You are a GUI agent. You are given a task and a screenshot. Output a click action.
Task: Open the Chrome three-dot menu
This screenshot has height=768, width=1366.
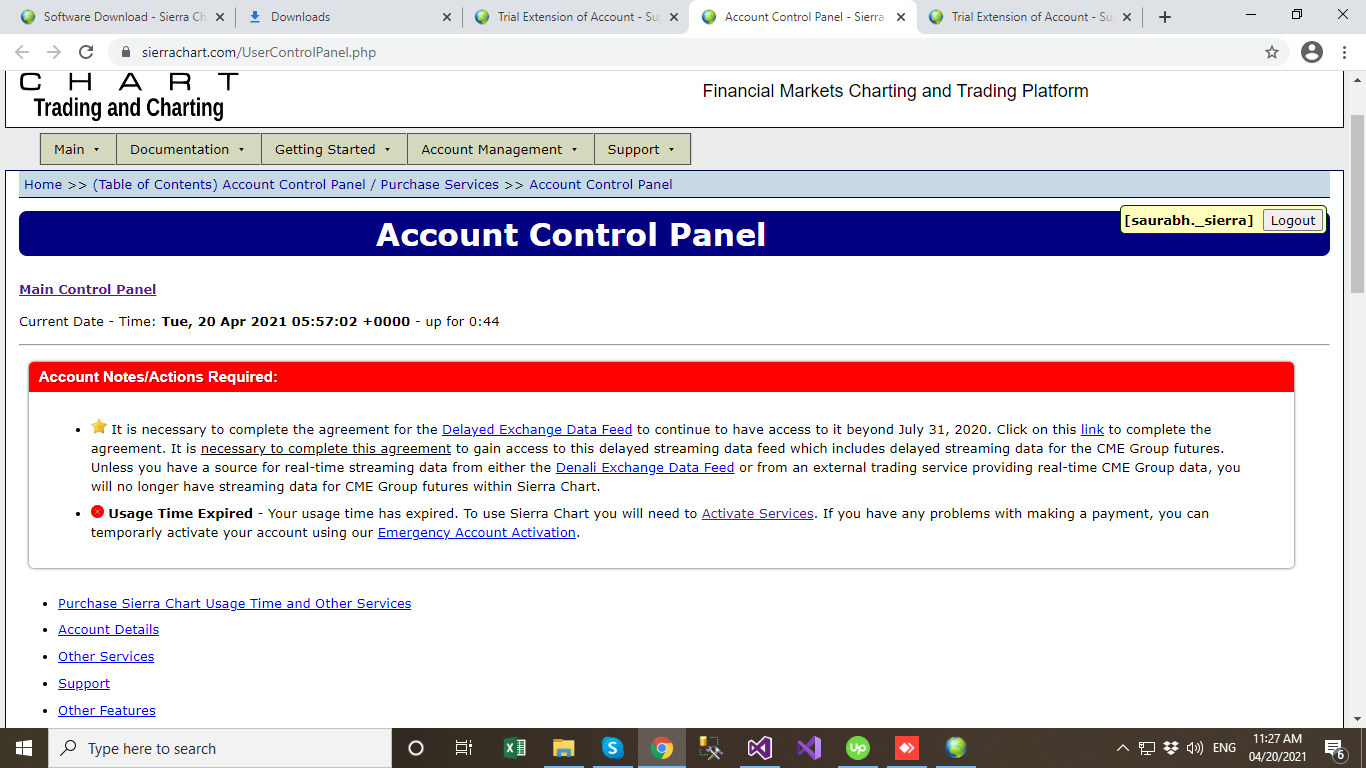click(x=1345, y=52)
